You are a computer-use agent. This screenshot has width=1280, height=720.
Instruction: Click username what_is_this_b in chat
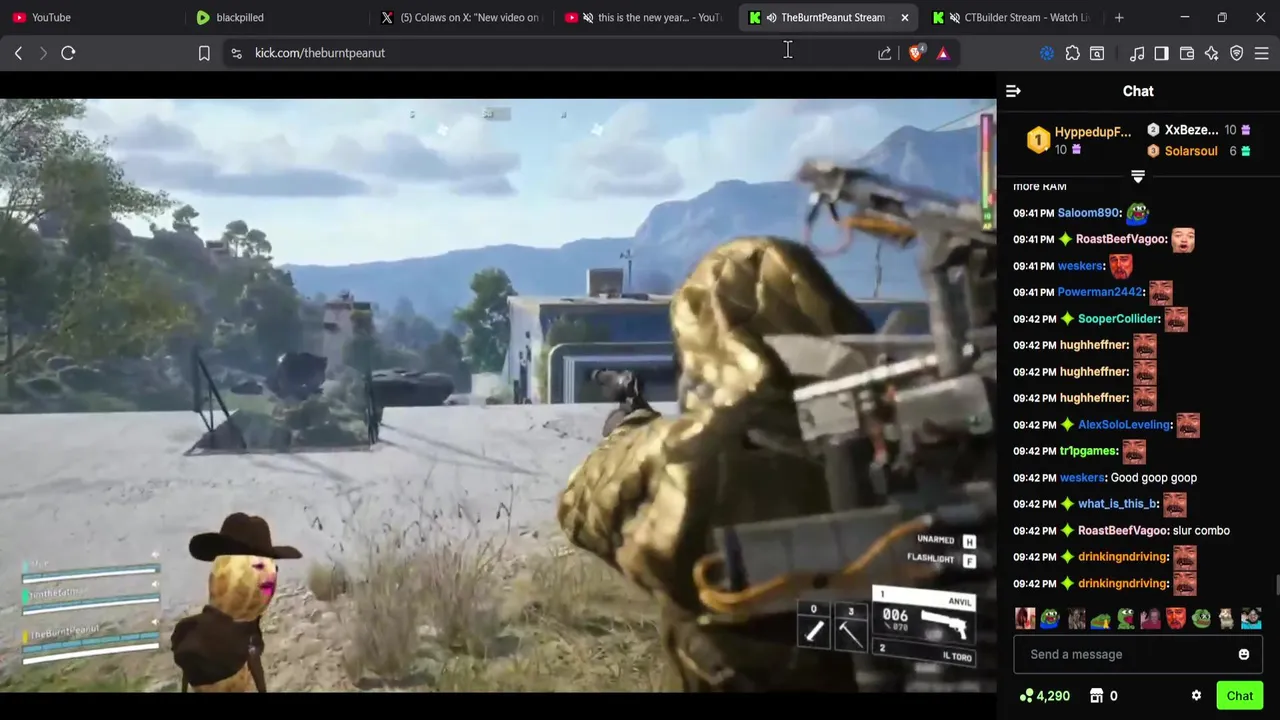pos(1117,504)
